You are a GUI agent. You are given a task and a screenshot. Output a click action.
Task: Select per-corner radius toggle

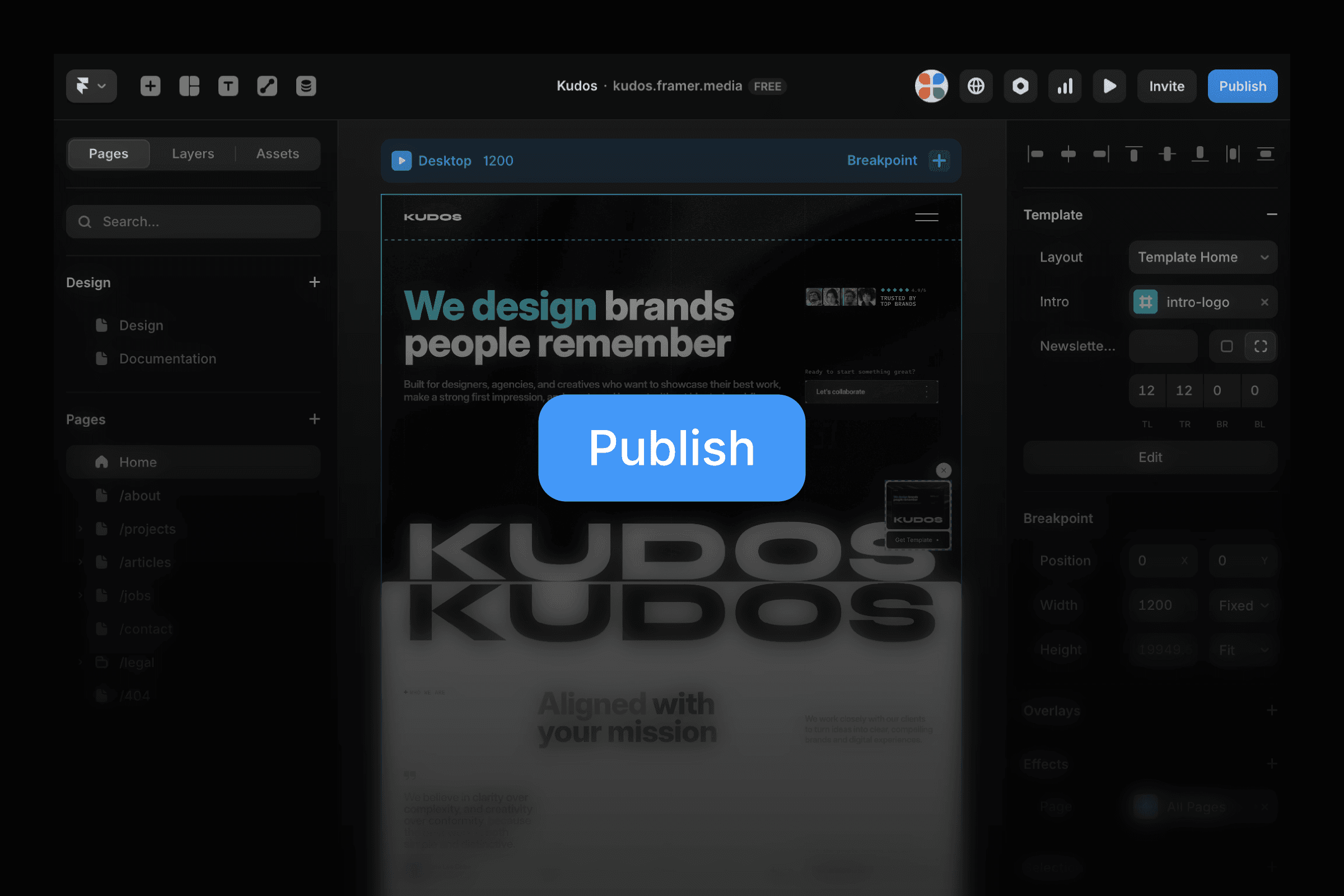coord(1261,346)
